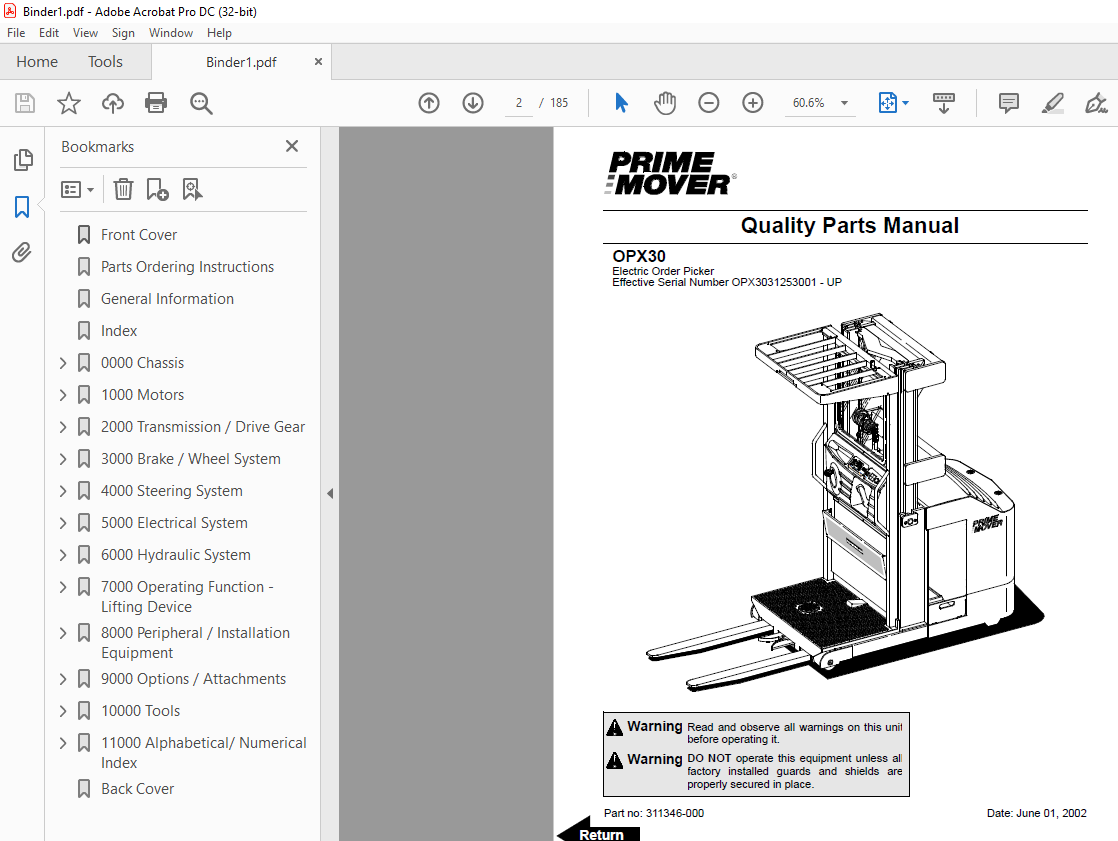Print the document
Viewport: 1118px width, 841px height.
point(155,103)
